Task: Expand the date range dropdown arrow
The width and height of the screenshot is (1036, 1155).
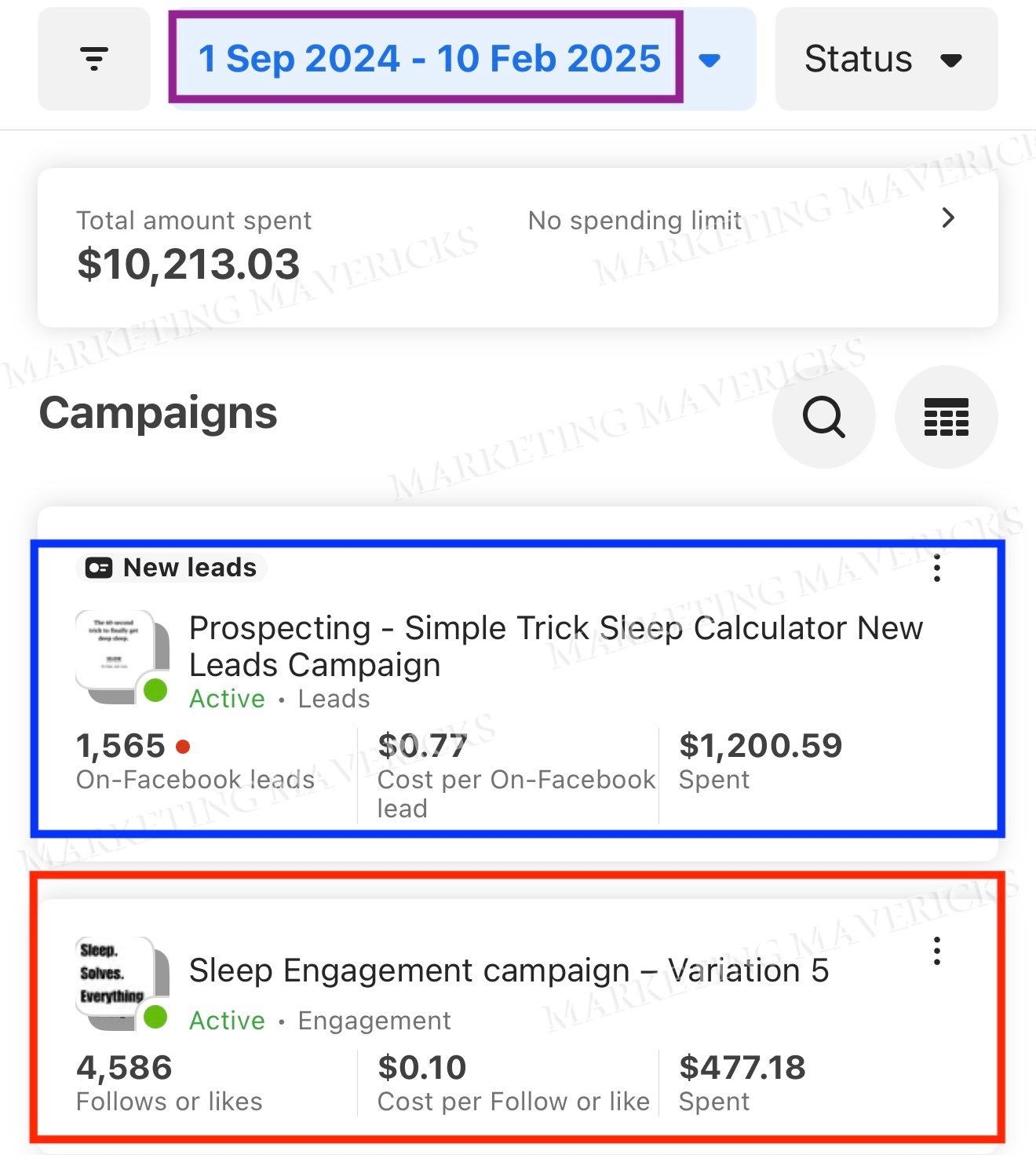Action: 710,60
